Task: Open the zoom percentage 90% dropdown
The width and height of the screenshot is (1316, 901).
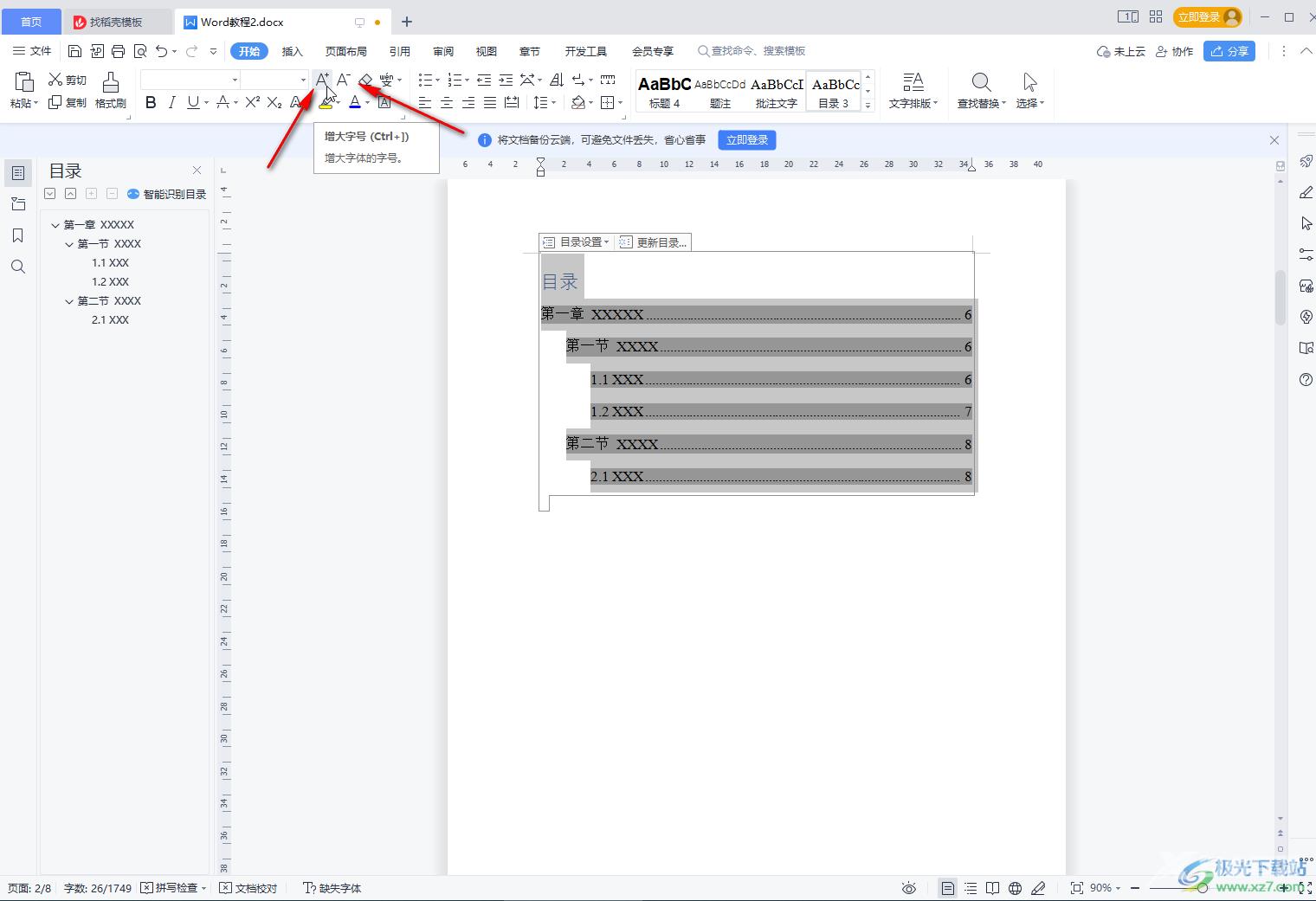Action: pyautogui.click(x=1106, y=888)
